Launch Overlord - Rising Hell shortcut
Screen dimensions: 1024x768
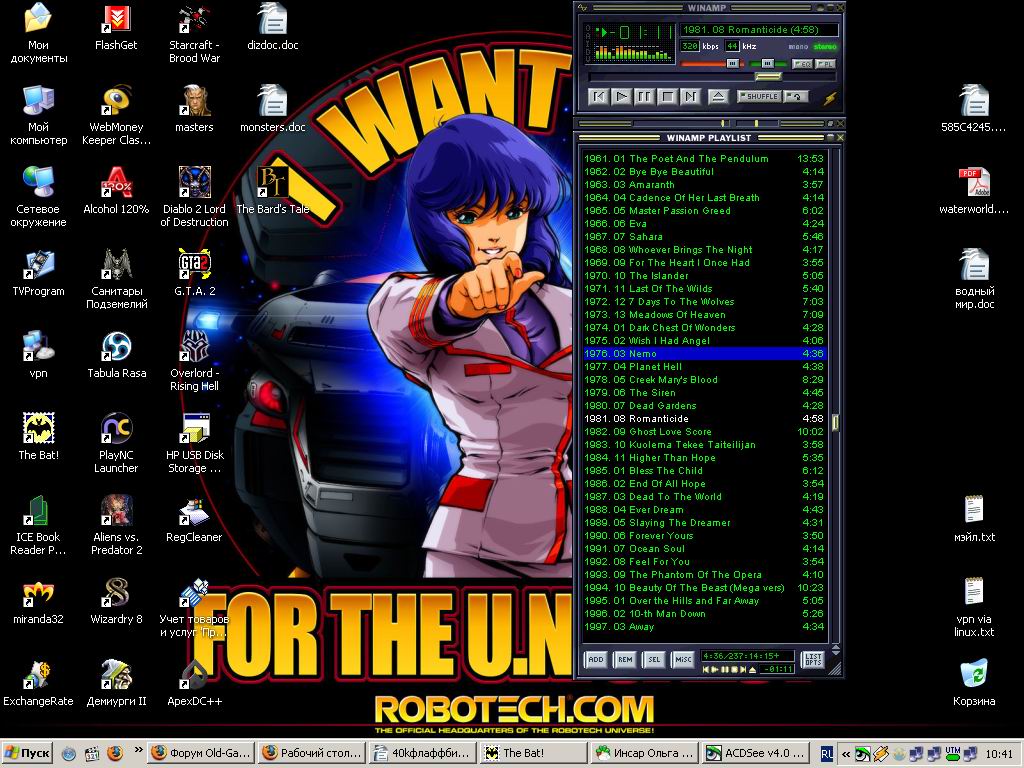[195, 361]
